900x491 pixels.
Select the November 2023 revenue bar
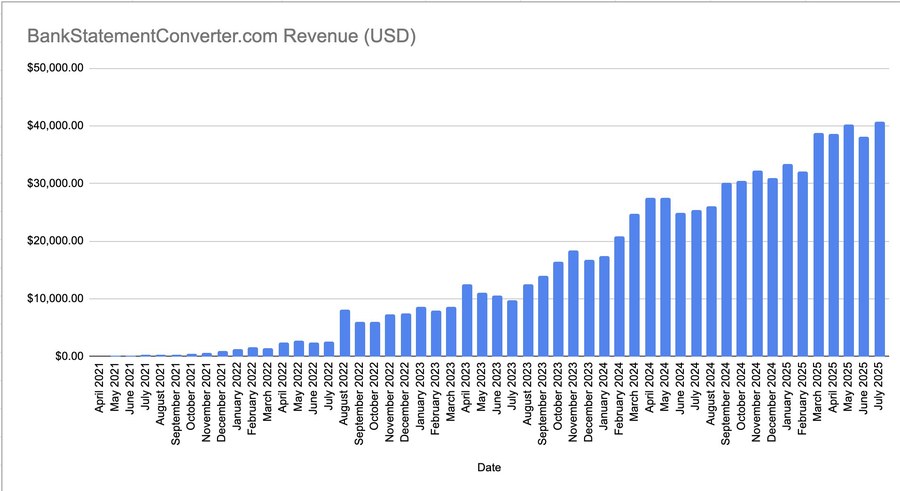(x=573, y=303)
